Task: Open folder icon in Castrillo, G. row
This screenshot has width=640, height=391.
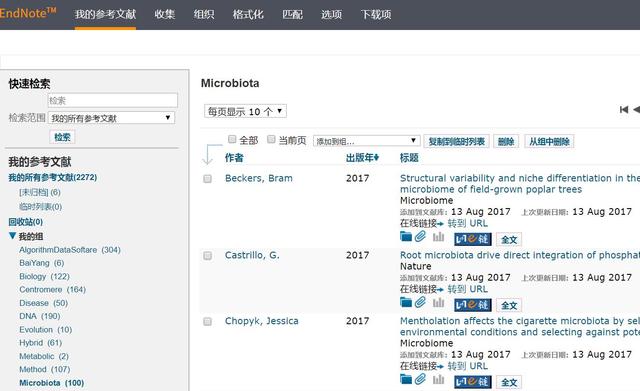Action: 406,302
